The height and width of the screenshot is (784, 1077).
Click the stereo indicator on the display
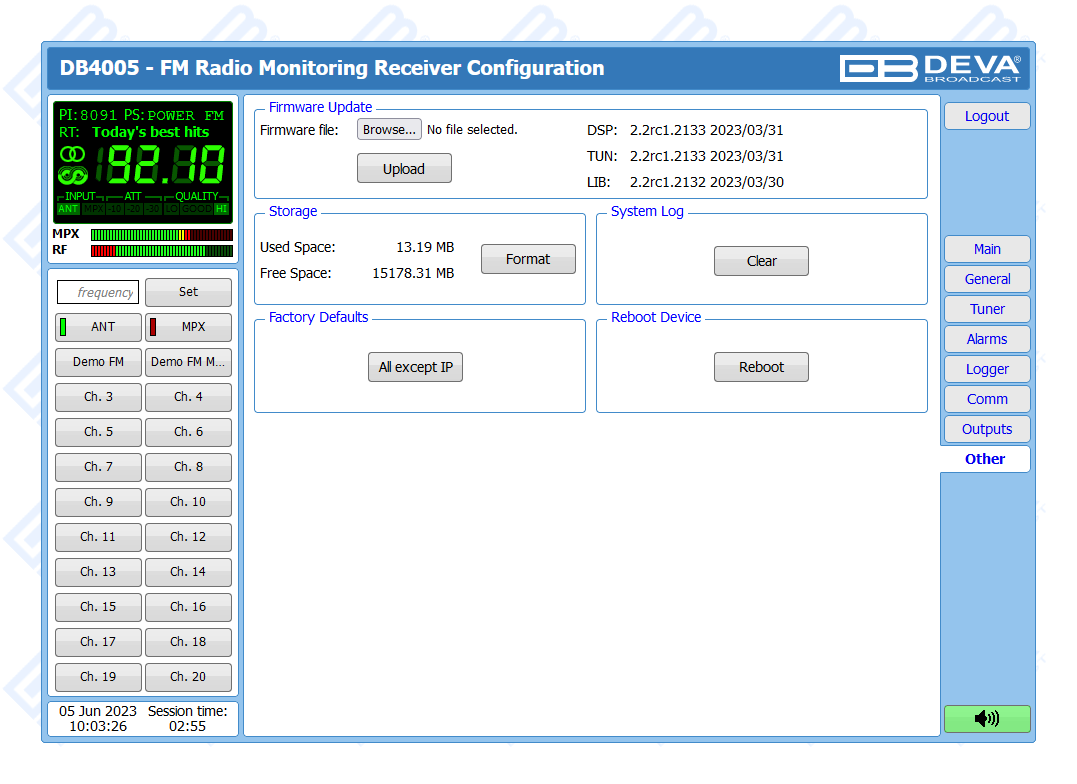tap(72, 154)
